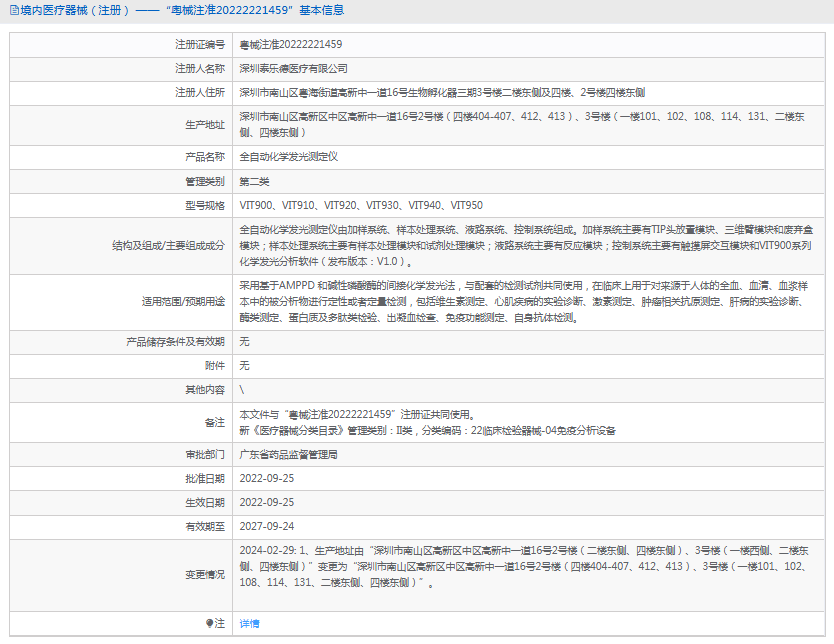Click the 生效日期 value 2022-09-25
This screenshot has width=834, height=644.
pos(266,503)
